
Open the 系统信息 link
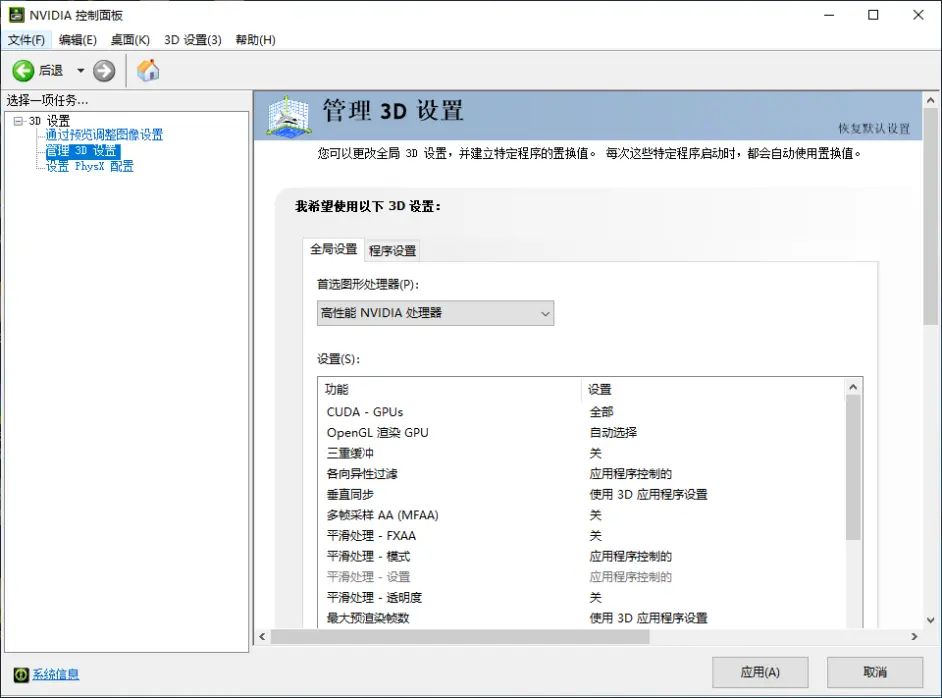click(55, 675)
